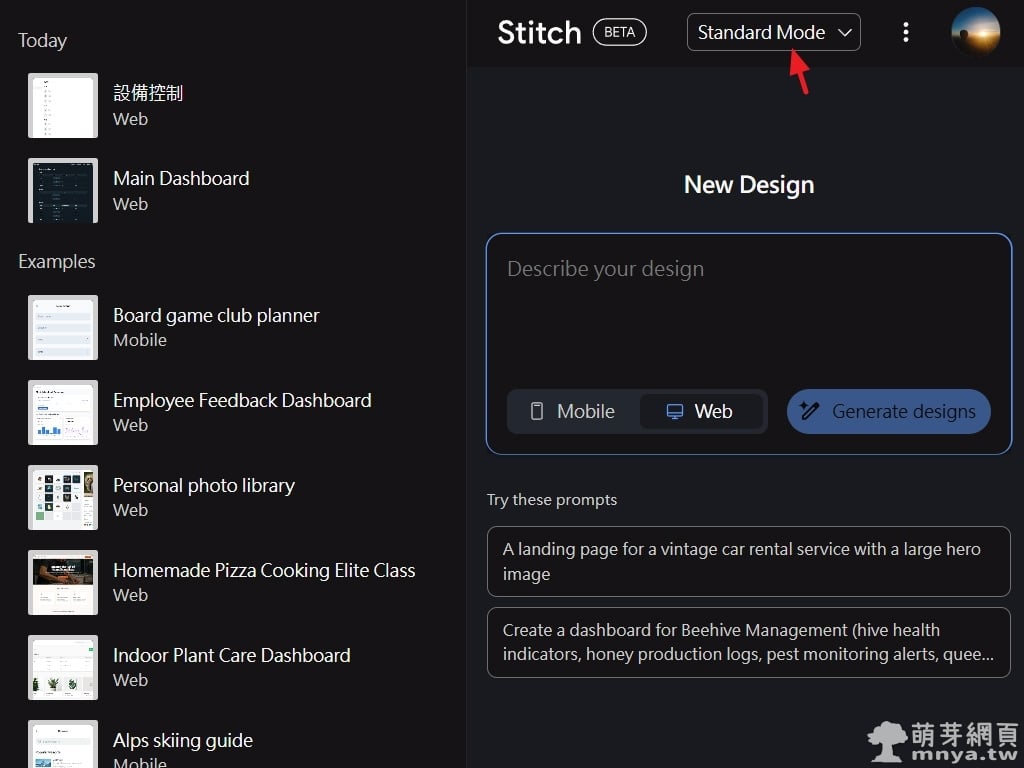This screenshot has height=768, width=1024.
Task: Click the monitor icon in Web option
Action: pyautogui.click(x=675, y=411)
